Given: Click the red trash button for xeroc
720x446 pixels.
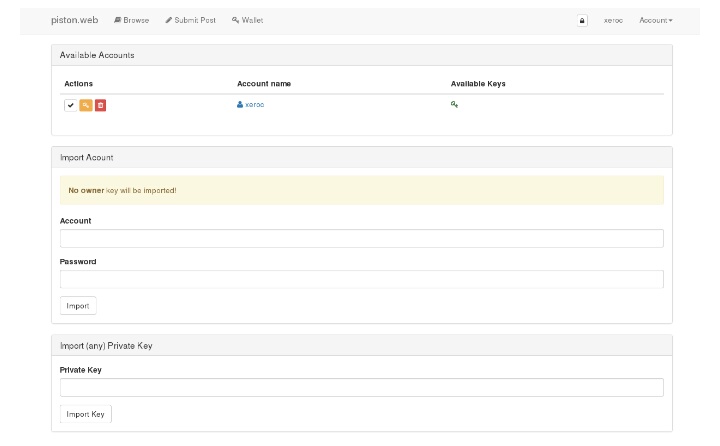Looking at the screenshot, I should click(101, 105).
